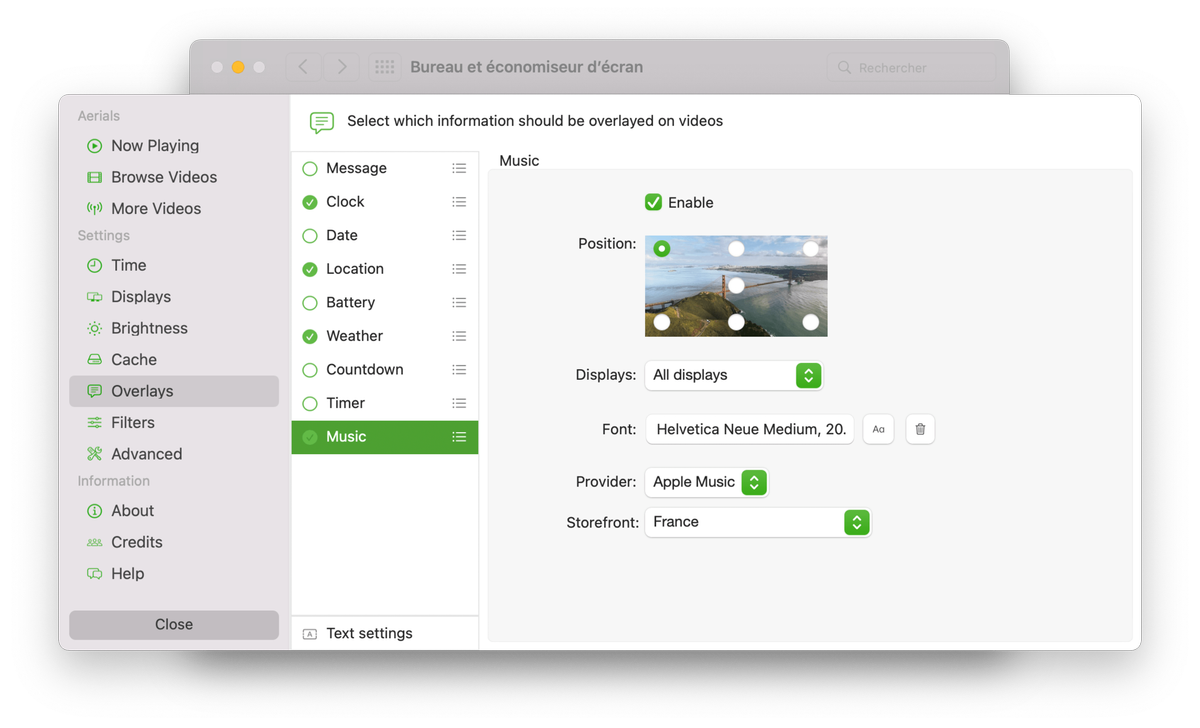Toggle off the Weather overlay
Viewport: 1200px width, 728px height.
coord(309,336)
